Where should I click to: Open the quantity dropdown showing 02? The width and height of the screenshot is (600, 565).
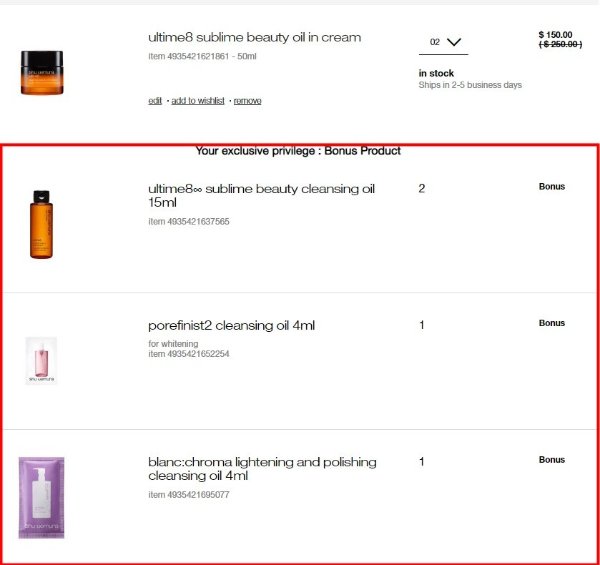click(445, 43)
